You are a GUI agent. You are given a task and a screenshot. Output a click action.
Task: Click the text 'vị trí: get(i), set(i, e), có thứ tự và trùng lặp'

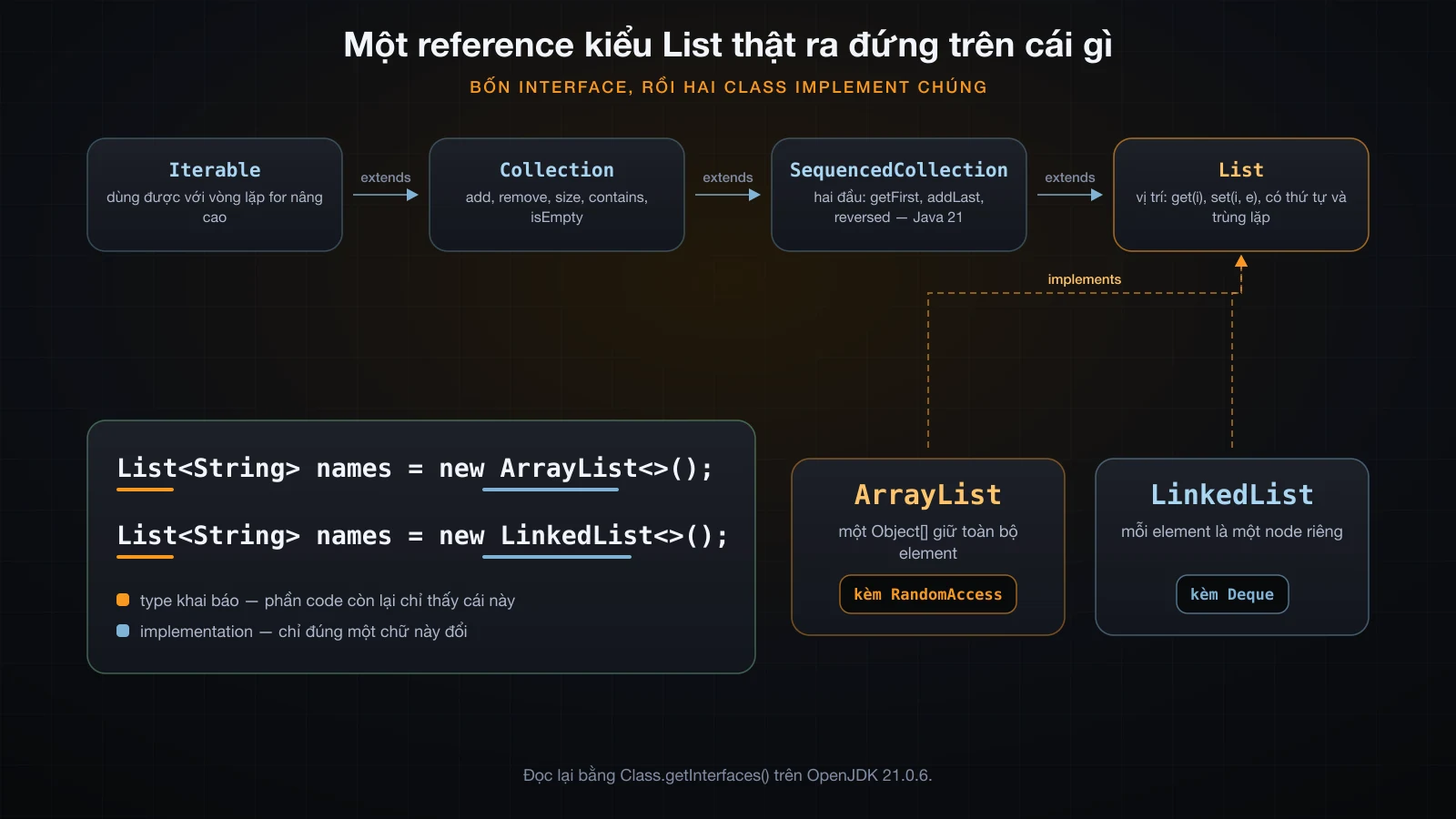pyautogui.click(x=1241, y=207)
